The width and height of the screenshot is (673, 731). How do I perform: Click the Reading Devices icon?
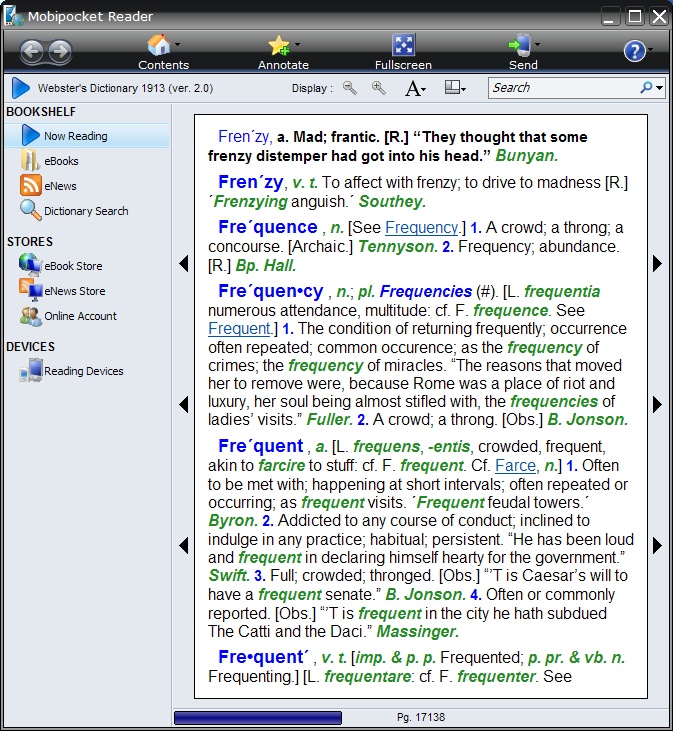[31, 370]
